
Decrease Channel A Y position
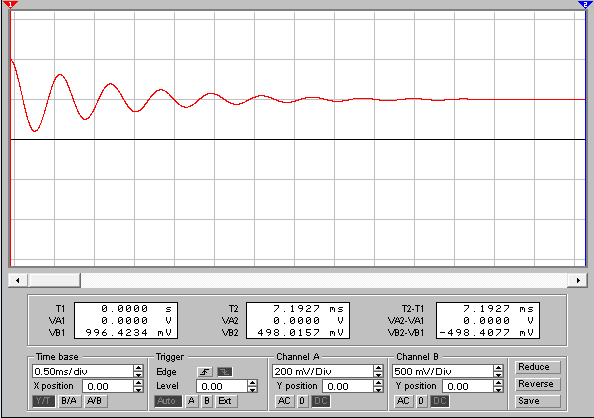pos(378,390)
